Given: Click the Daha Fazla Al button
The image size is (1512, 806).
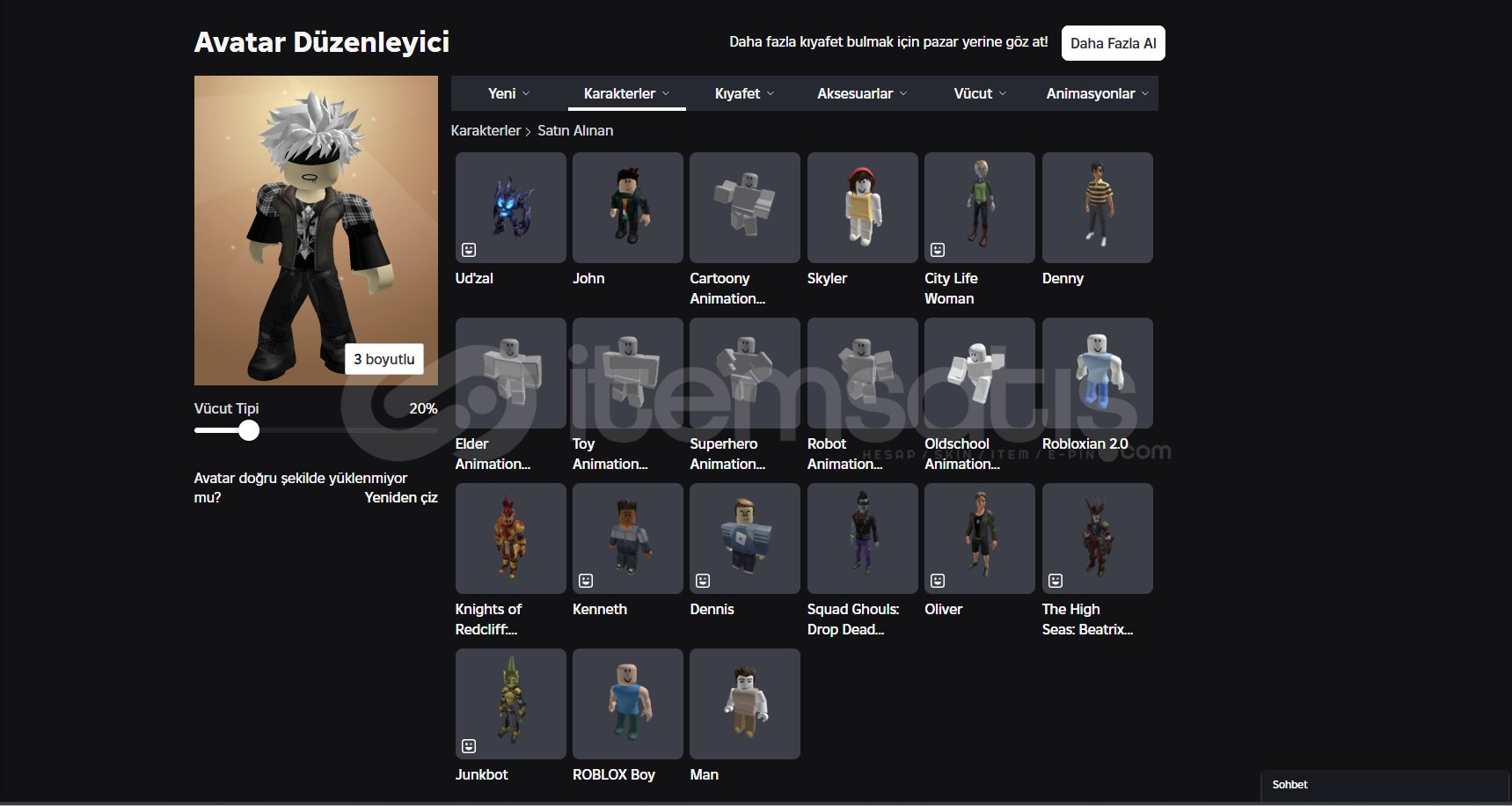Looking at the screenshot, I should 1114,43.
